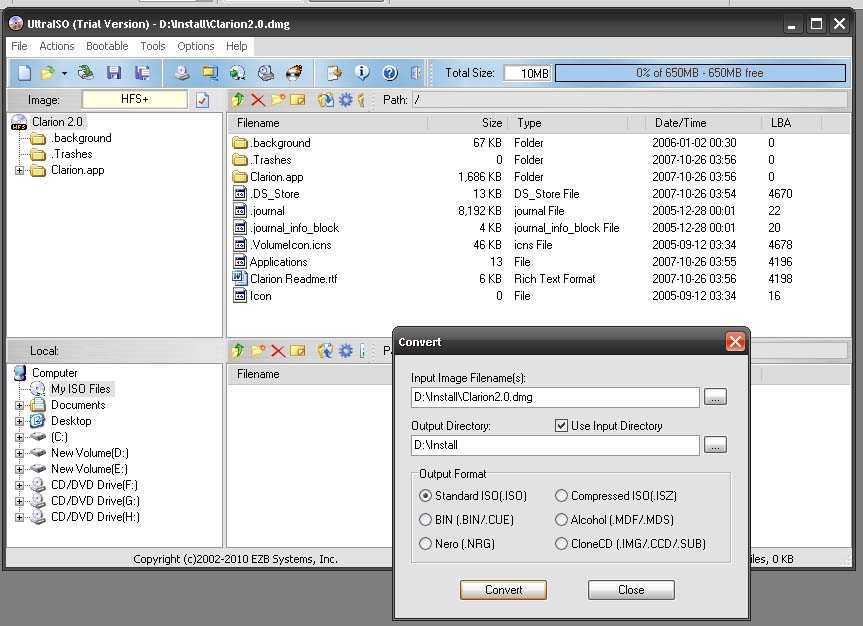This screenshot has width=863, height=626.
Task: Click the Save floppy disk icon
Action: click(114, 73)
